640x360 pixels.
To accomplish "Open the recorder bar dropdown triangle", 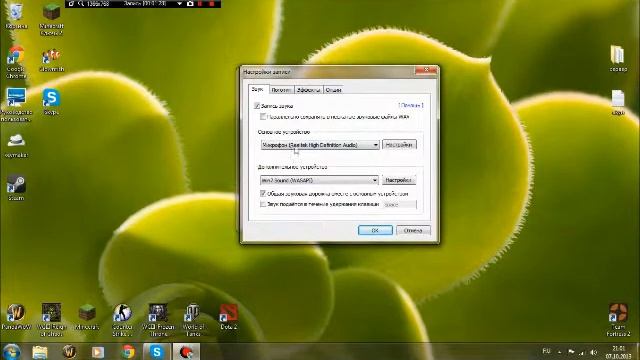I will click(x=179, y=4).
